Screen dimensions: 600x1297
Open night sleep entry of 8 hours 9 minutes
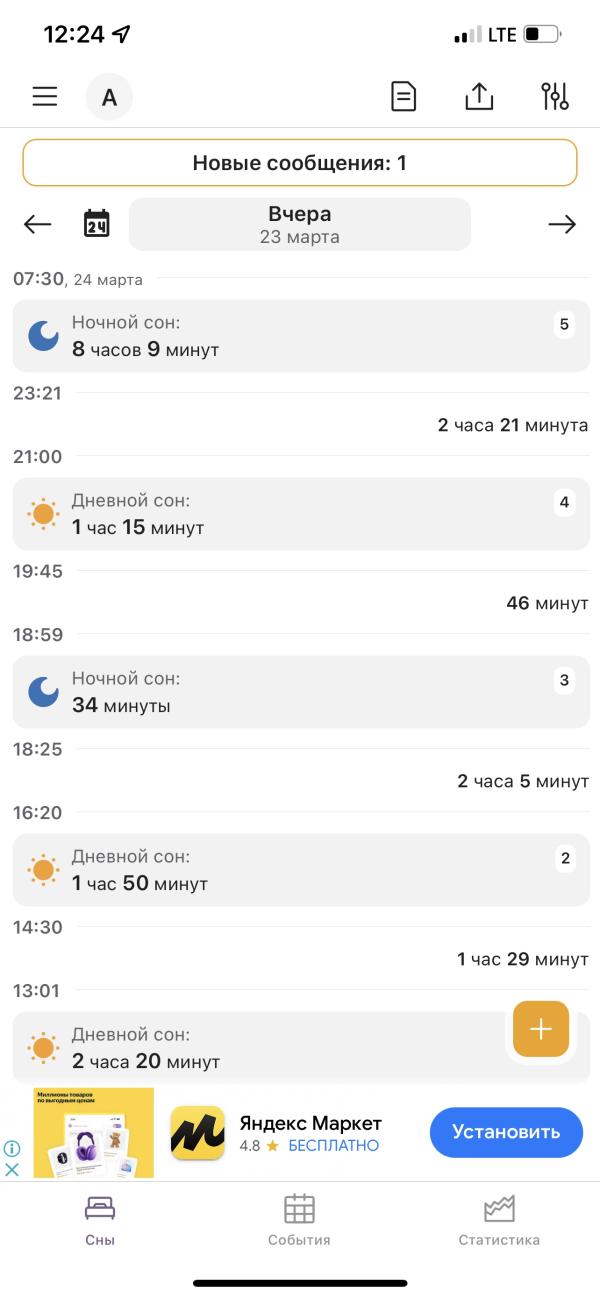pyautogui.click(x=300, y=336)
